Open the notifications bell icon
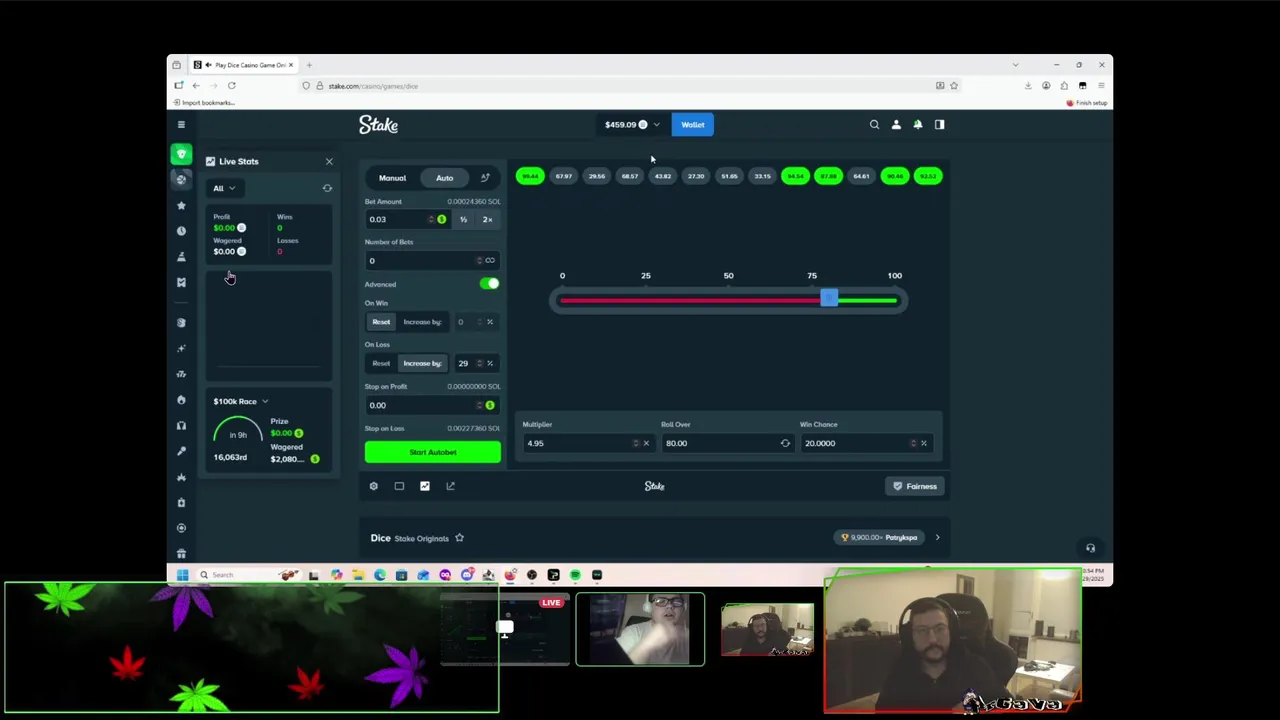The image size is (1280, 720). (918, 125)
